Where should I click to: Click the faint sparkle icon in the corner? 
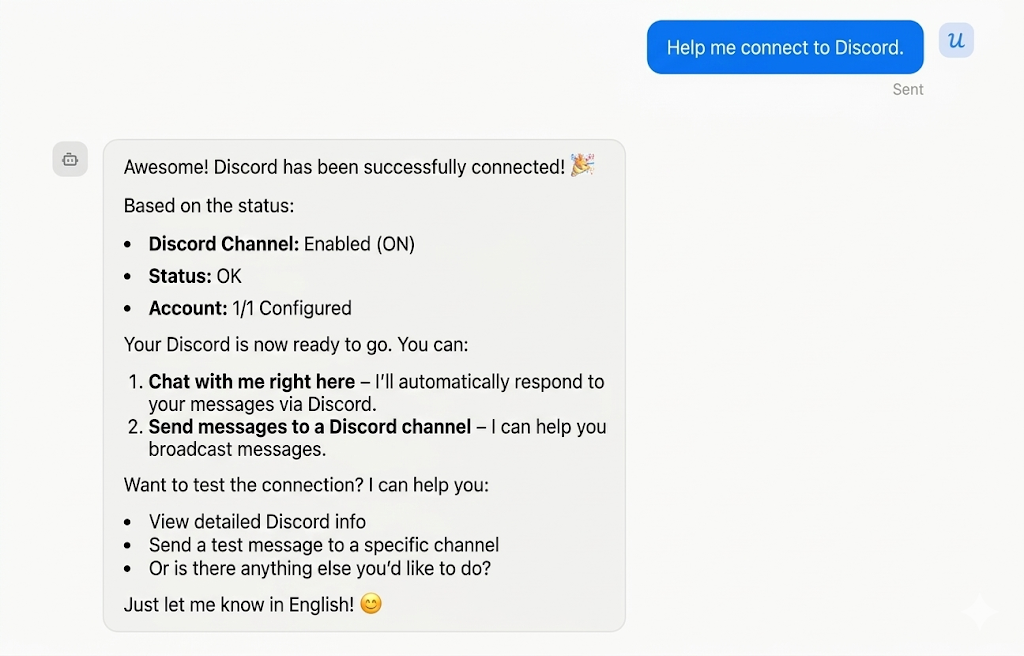pyautogui.click(x=980, y=613)
